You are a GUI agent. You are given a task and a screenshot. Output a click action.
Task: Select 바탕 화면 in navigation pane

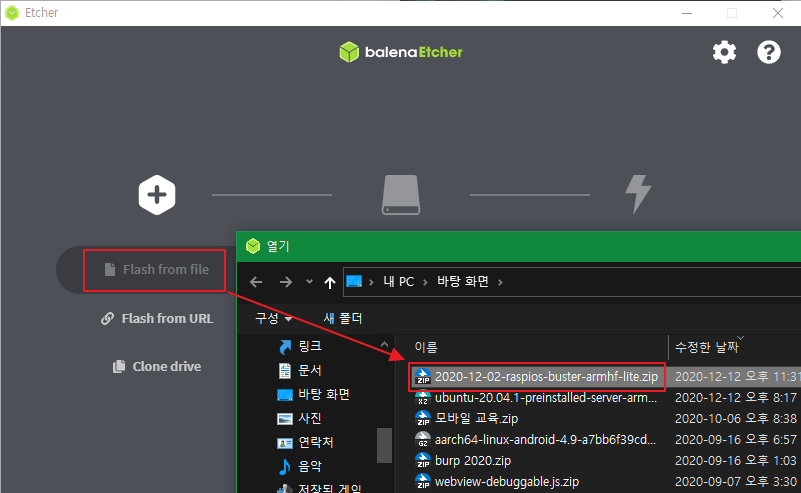click(x=324, y=394)
